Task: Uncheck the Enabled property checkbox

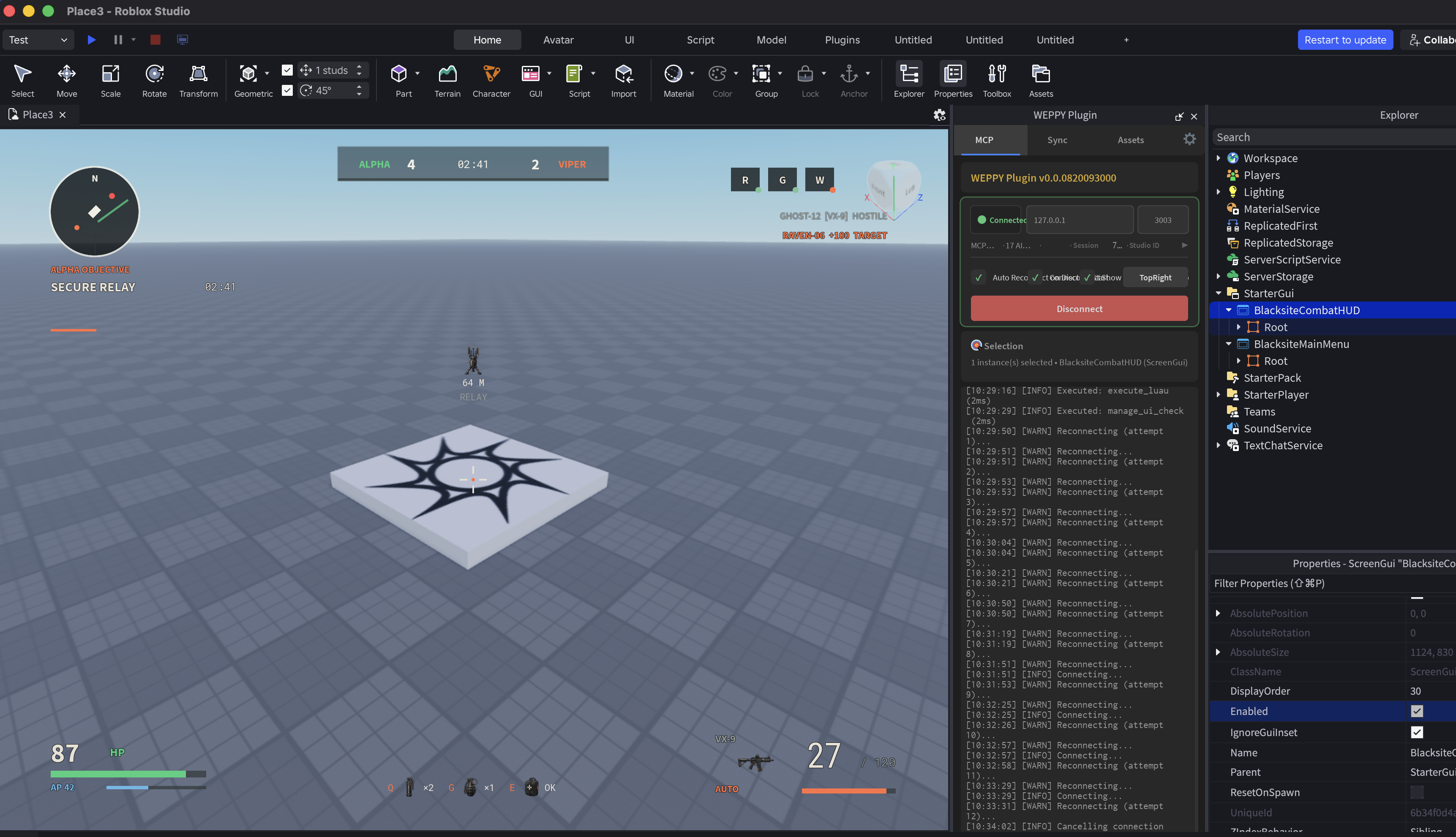Action: point(1416,711)
